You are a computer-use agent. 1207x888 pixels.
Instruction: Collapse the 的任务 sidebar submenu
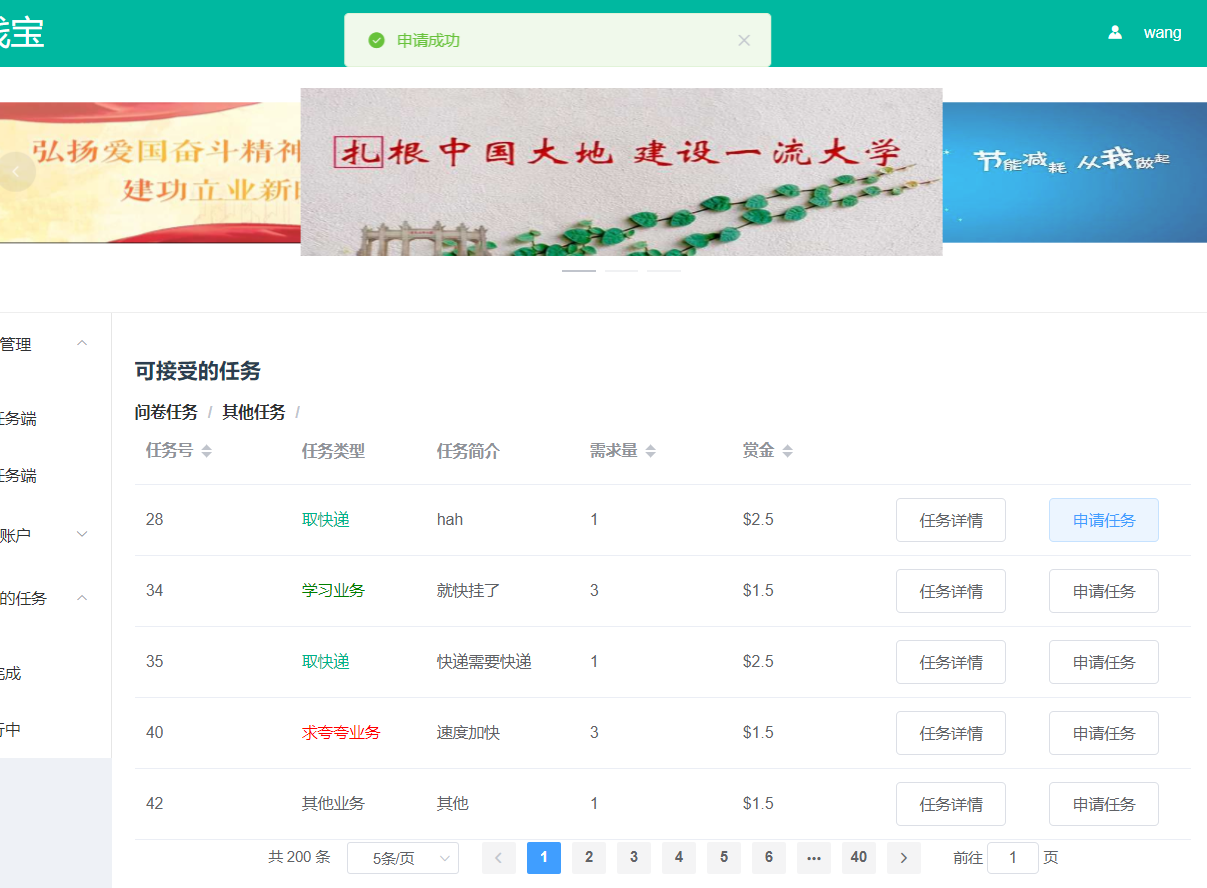82,598
